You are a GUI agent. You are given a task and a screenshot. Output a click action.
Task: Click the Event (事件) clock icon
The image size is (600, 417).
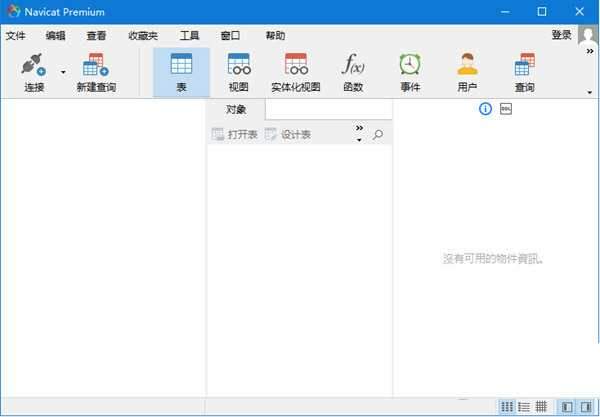(x=410, y=68)
